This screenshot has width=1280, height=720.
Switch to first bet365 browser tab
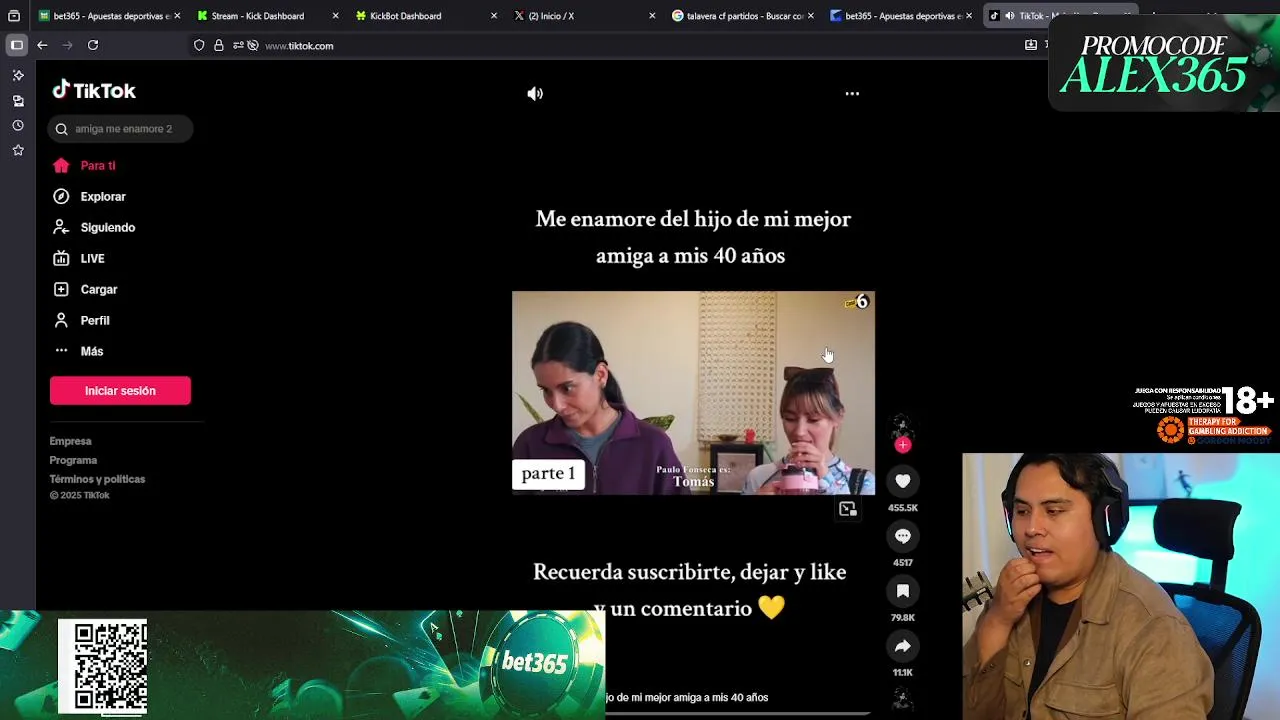110,16
